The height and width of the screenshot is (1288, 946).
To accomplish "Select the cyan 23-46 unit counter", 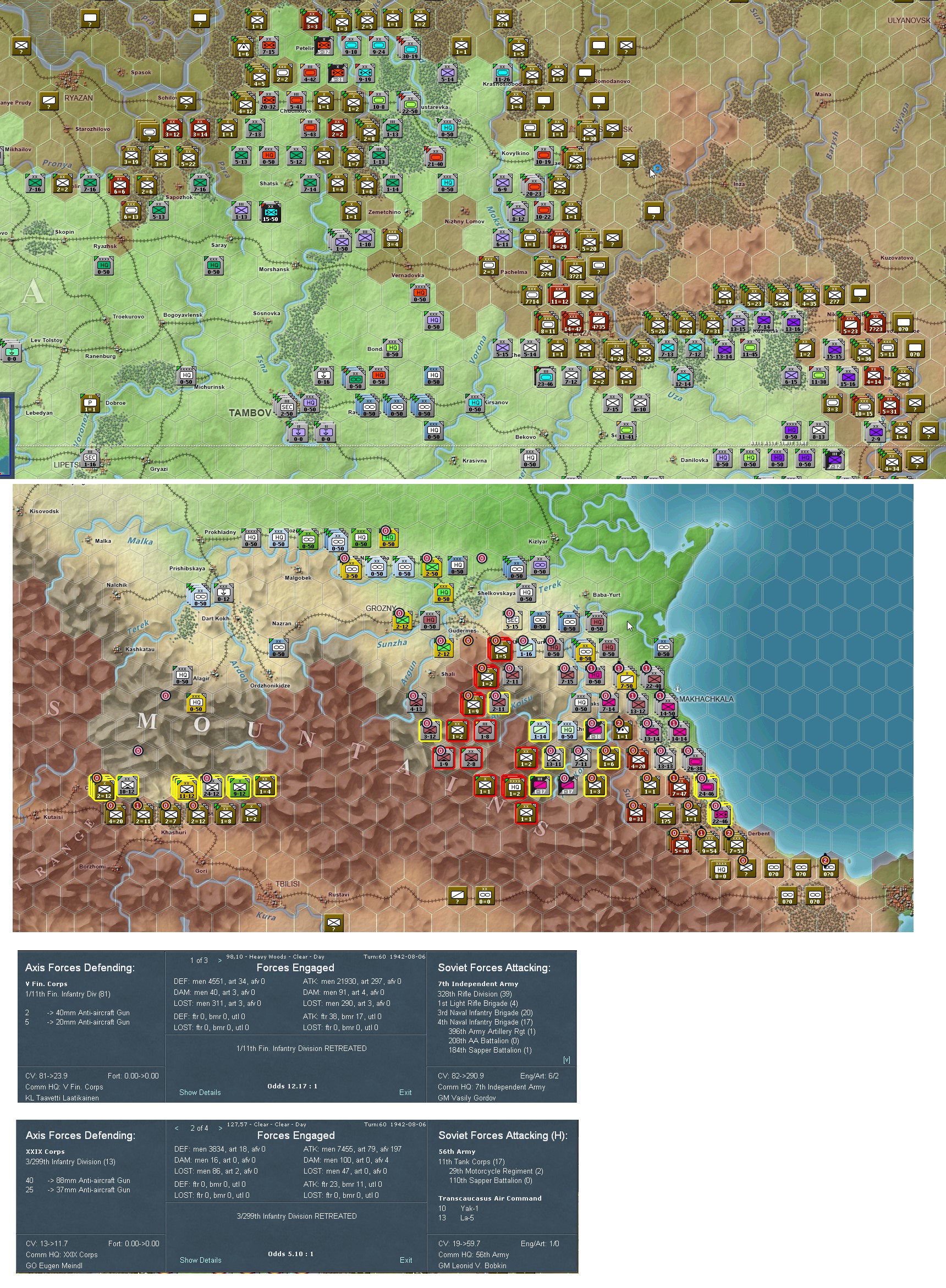I will [x=545, y=377].
